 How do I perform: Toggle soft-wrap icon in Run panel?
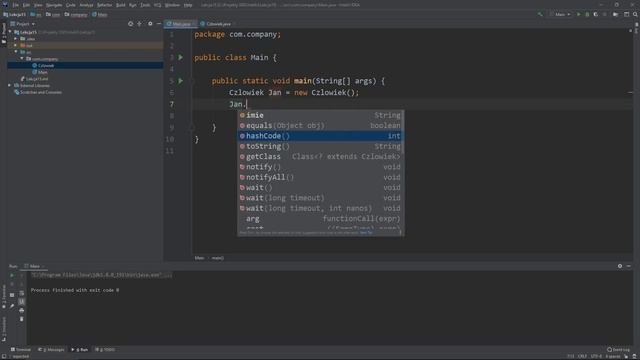point(22,293)
